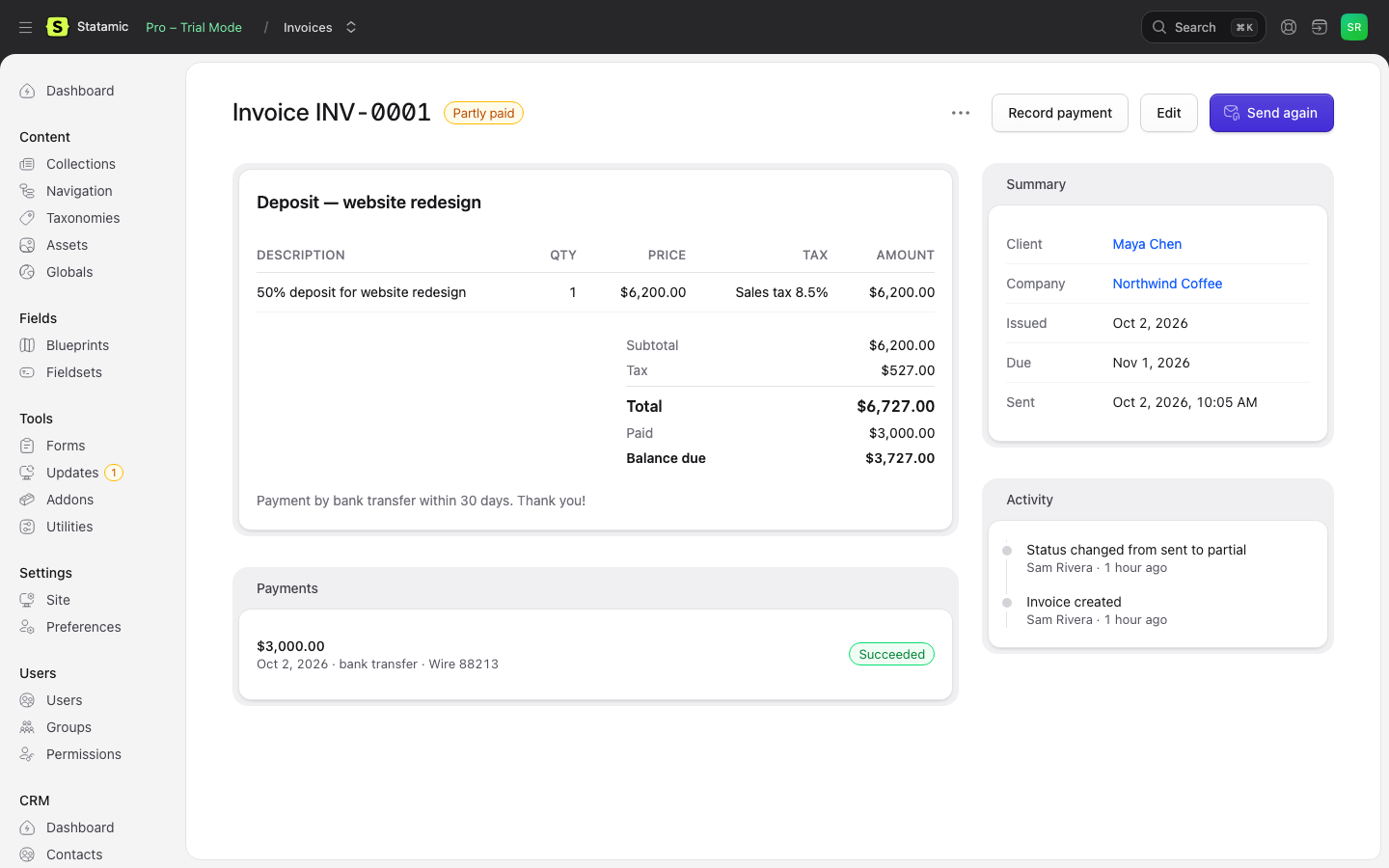Click the updates count badge 1
The width and height of the screenshot is (1389, 868).
click(114, 473)
